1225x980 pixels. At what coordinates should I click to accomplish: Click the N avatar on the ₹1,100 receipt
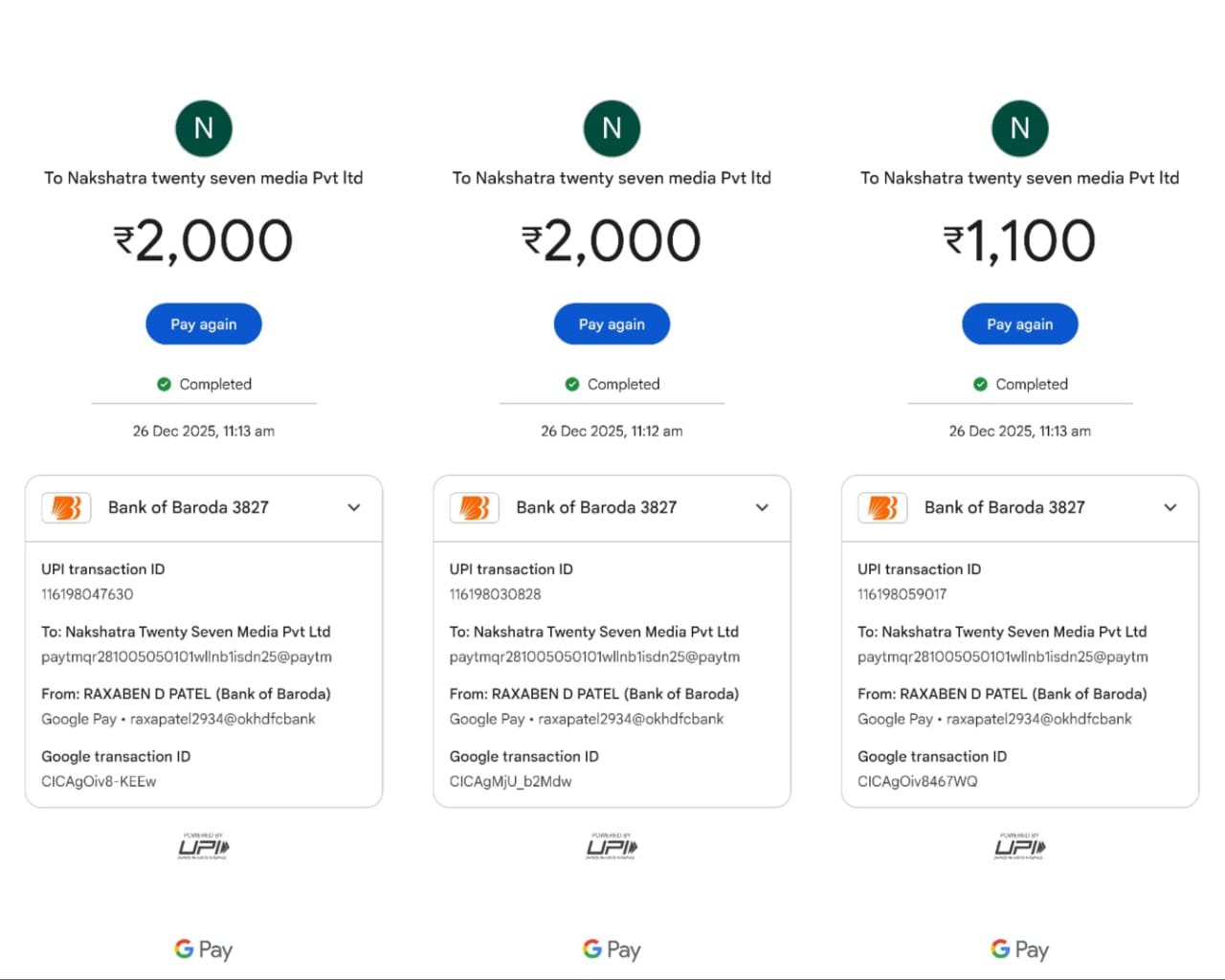coord(1020,128)
